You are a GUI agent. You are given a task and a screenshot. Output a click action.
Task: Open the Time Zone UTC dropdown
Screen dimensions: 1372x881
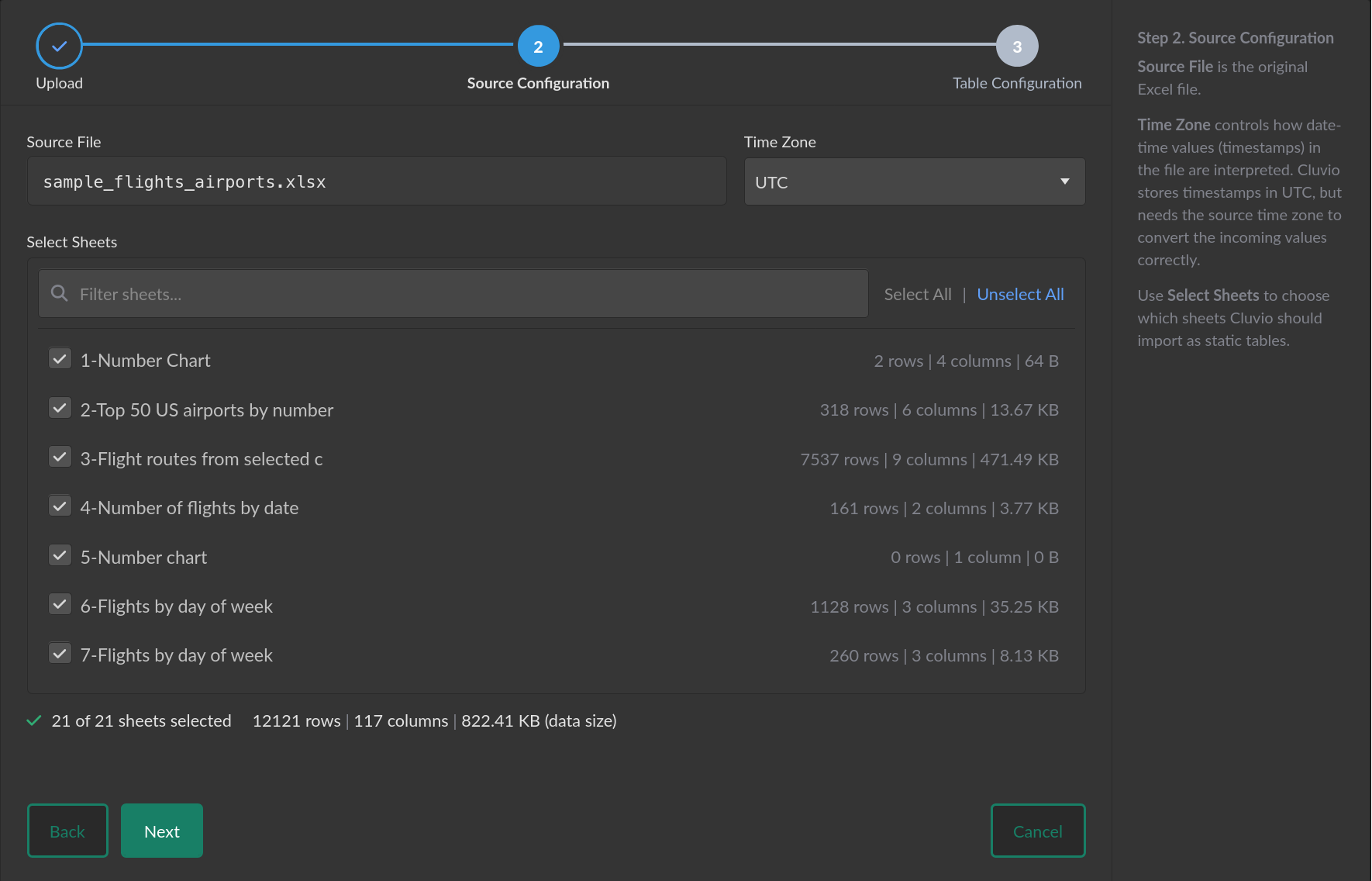point(899,182)
